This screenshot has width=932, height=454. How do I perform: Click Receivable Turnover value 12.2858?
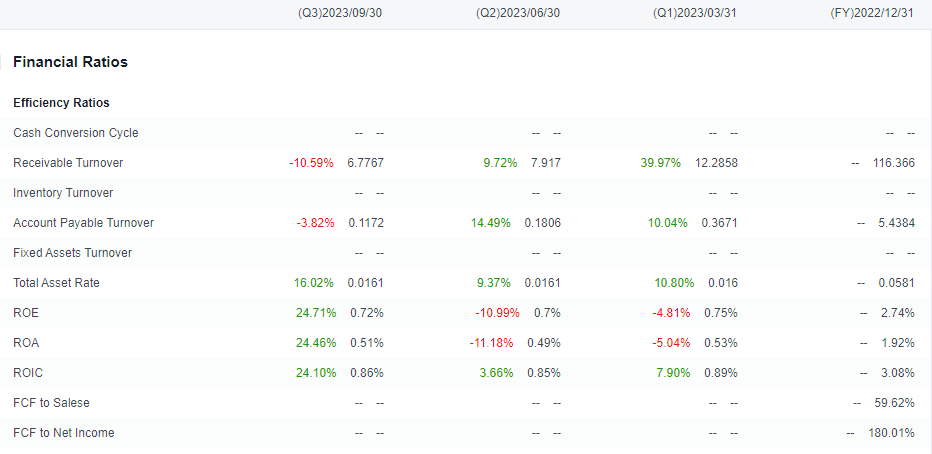pos(716,163)
